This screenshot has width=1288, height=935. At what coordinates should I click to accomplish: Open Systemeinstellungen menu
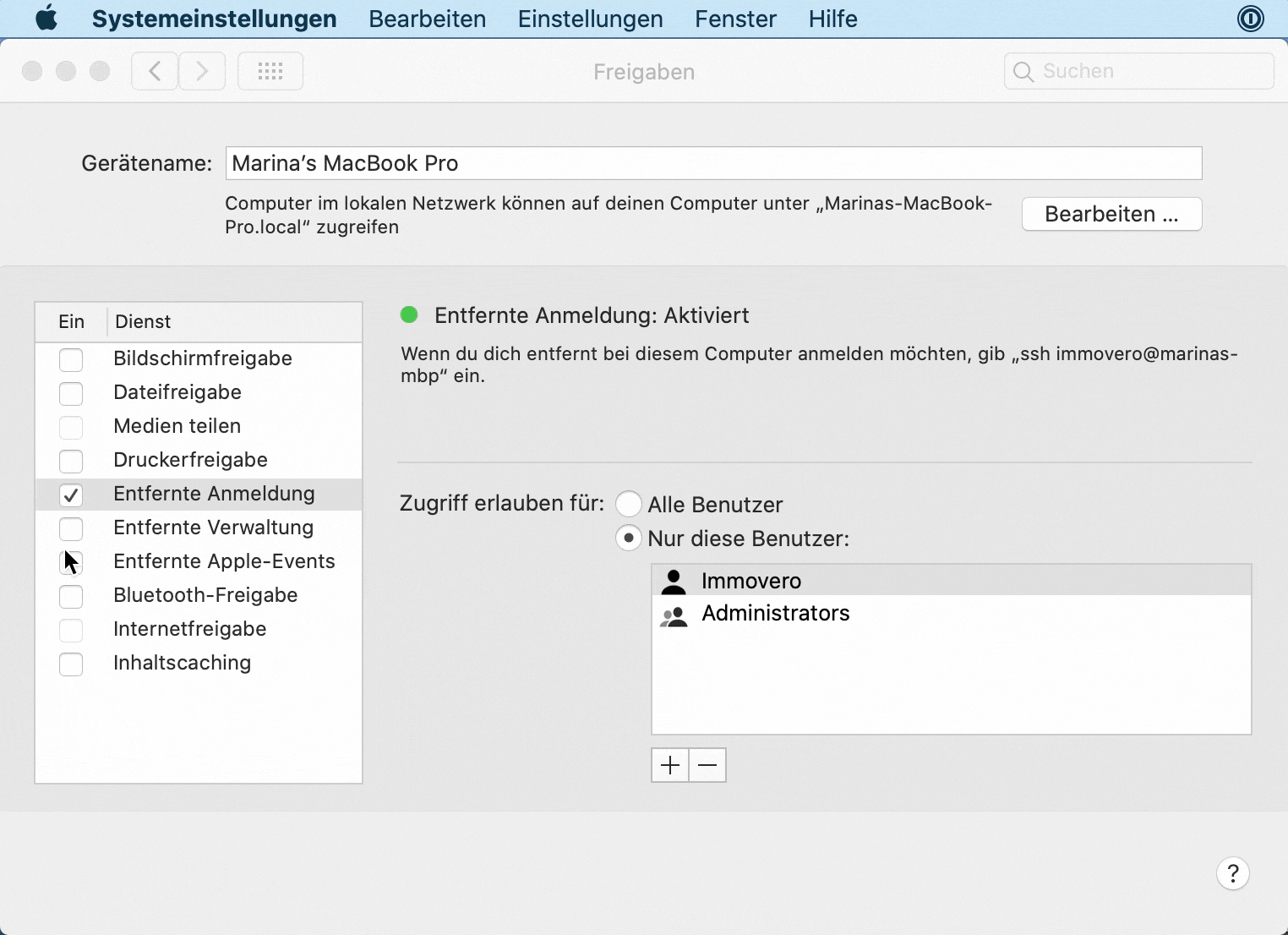point(214,19)
